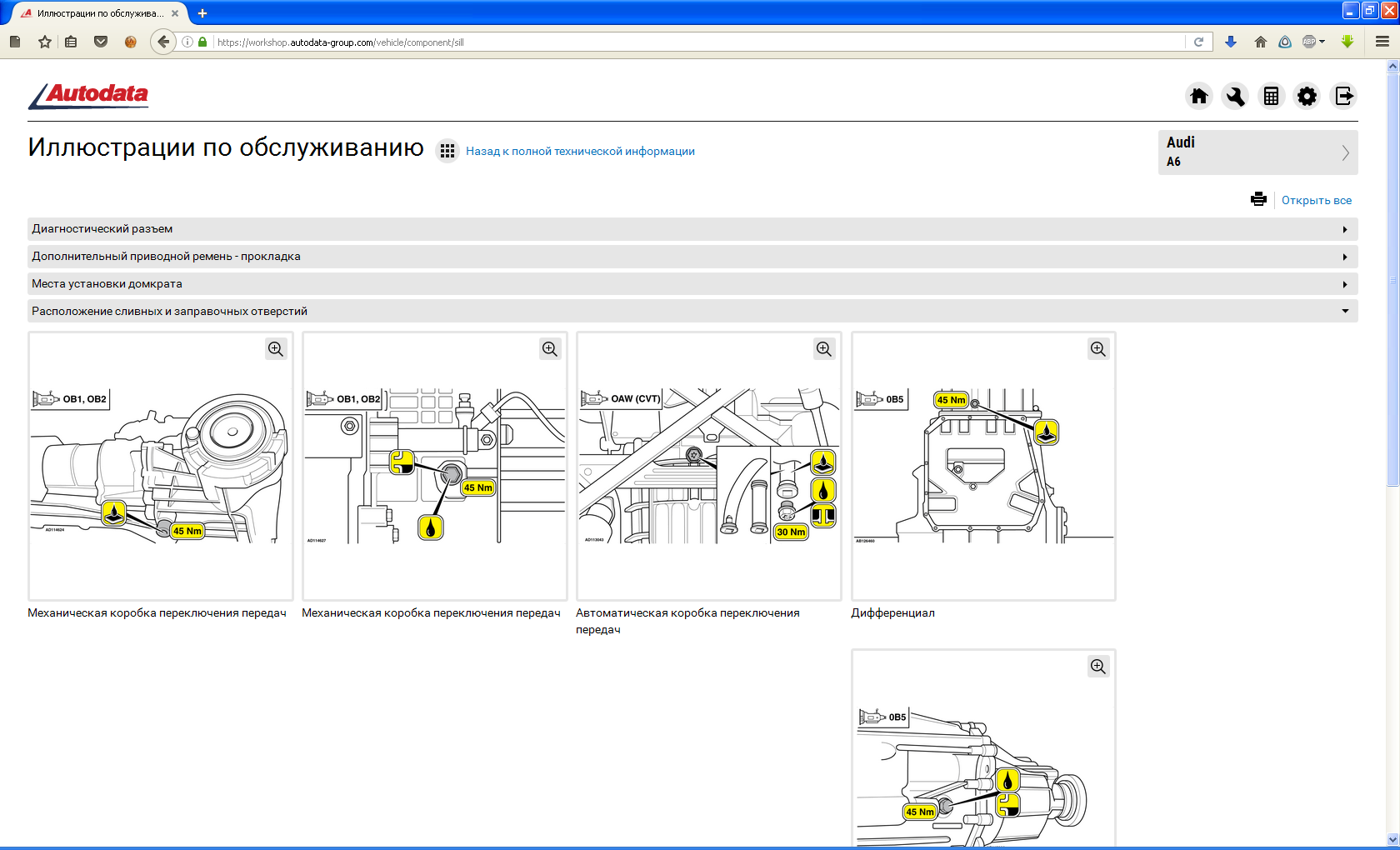Open site information 'i' icon
Image resolution: width=1400 pixels, height=850 pixels.
(x=187, y=42)
